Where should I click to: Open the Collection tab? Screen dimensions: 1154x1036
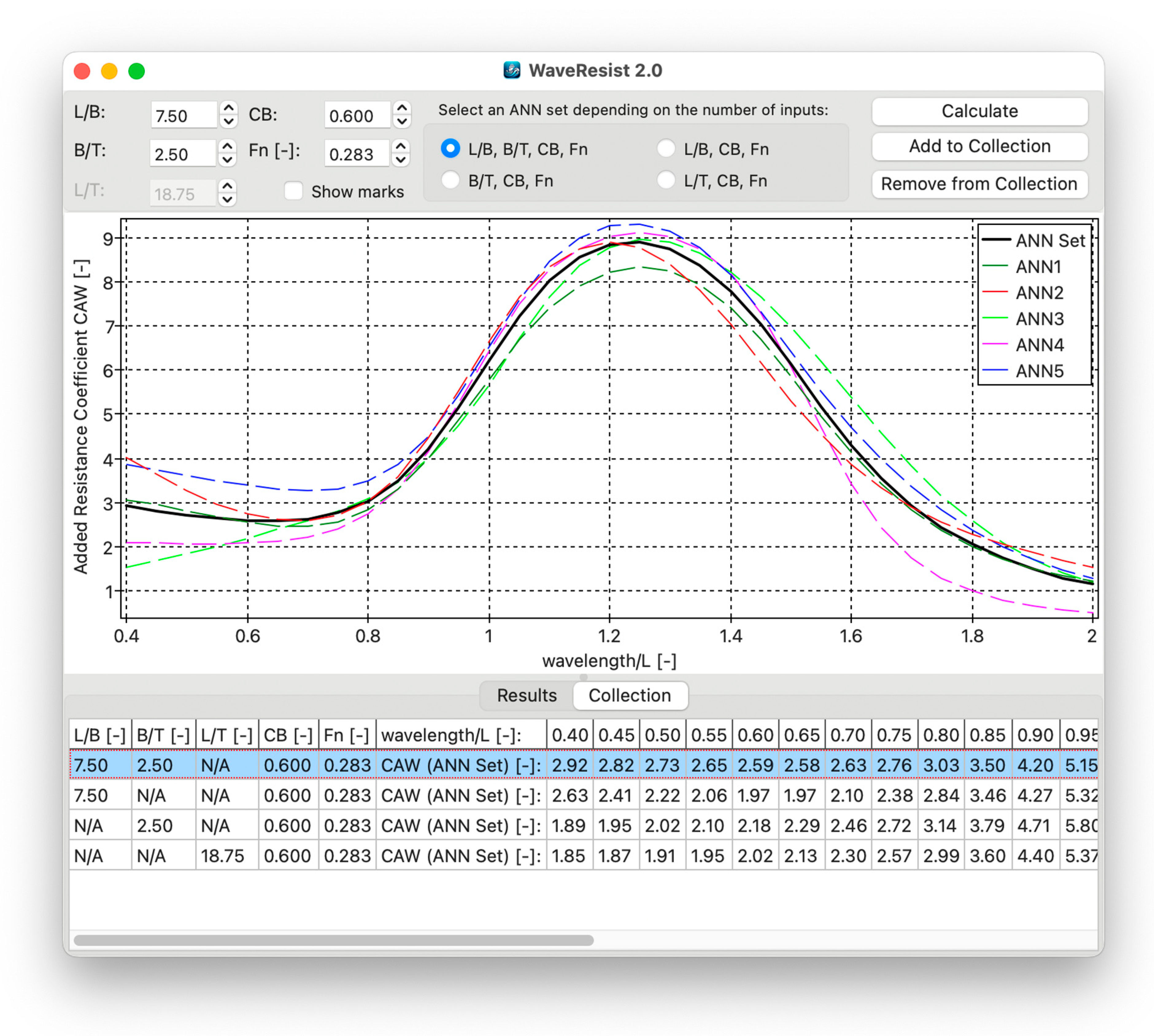(x=629, y=695)
